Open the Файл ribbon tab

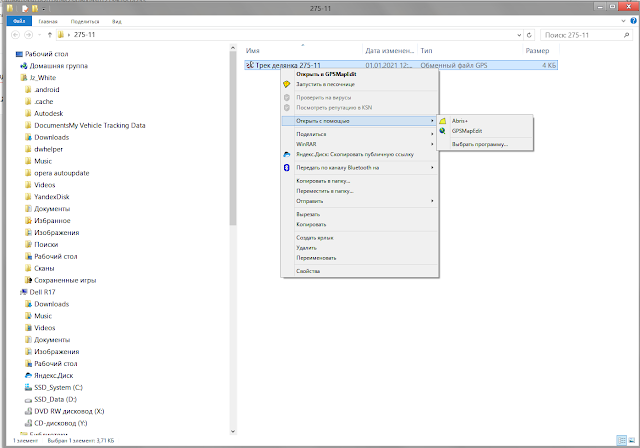click(19, 21)
